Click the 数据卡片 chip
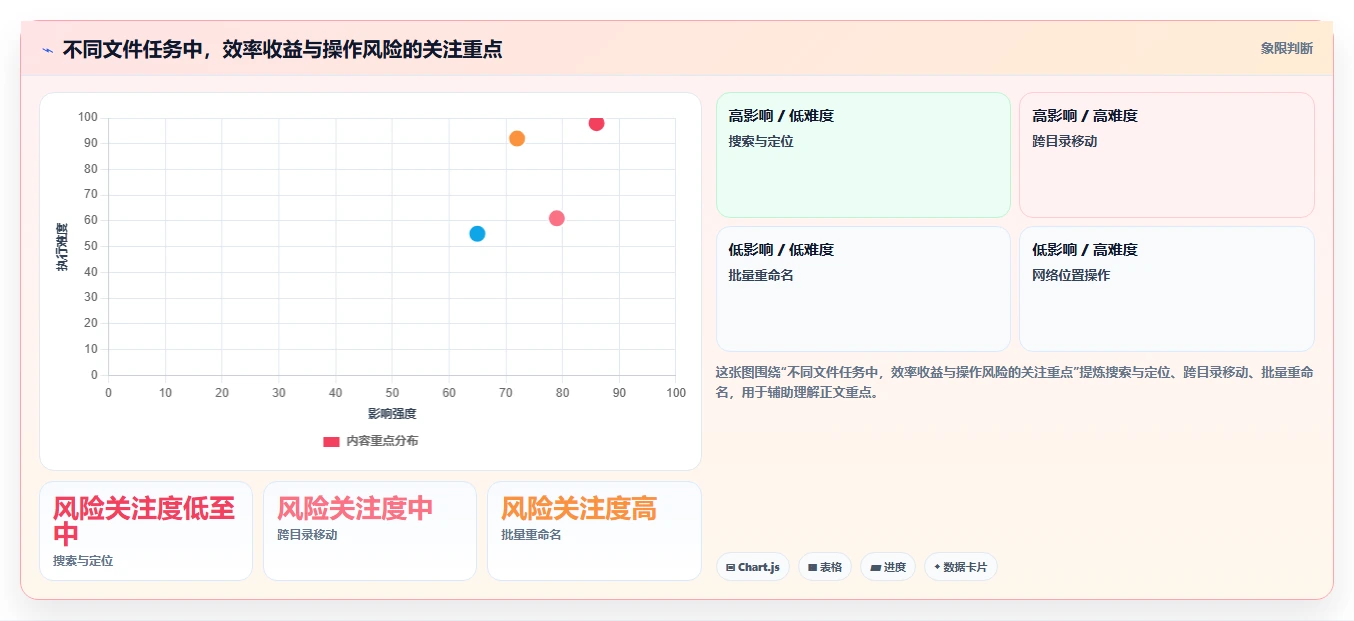The width and height of the screenshot is (1354, 621). click(960, 567)
